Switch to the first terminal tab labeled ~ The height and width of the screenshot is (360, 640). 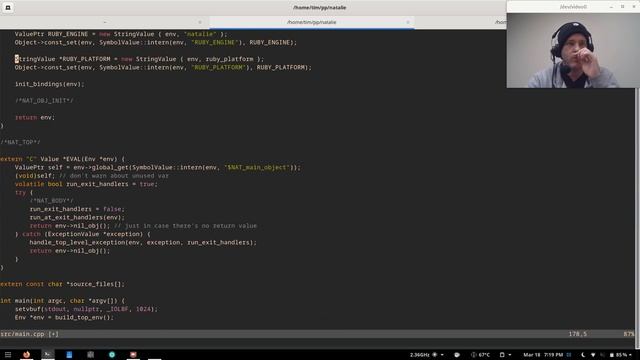click(x=104, y=22)
